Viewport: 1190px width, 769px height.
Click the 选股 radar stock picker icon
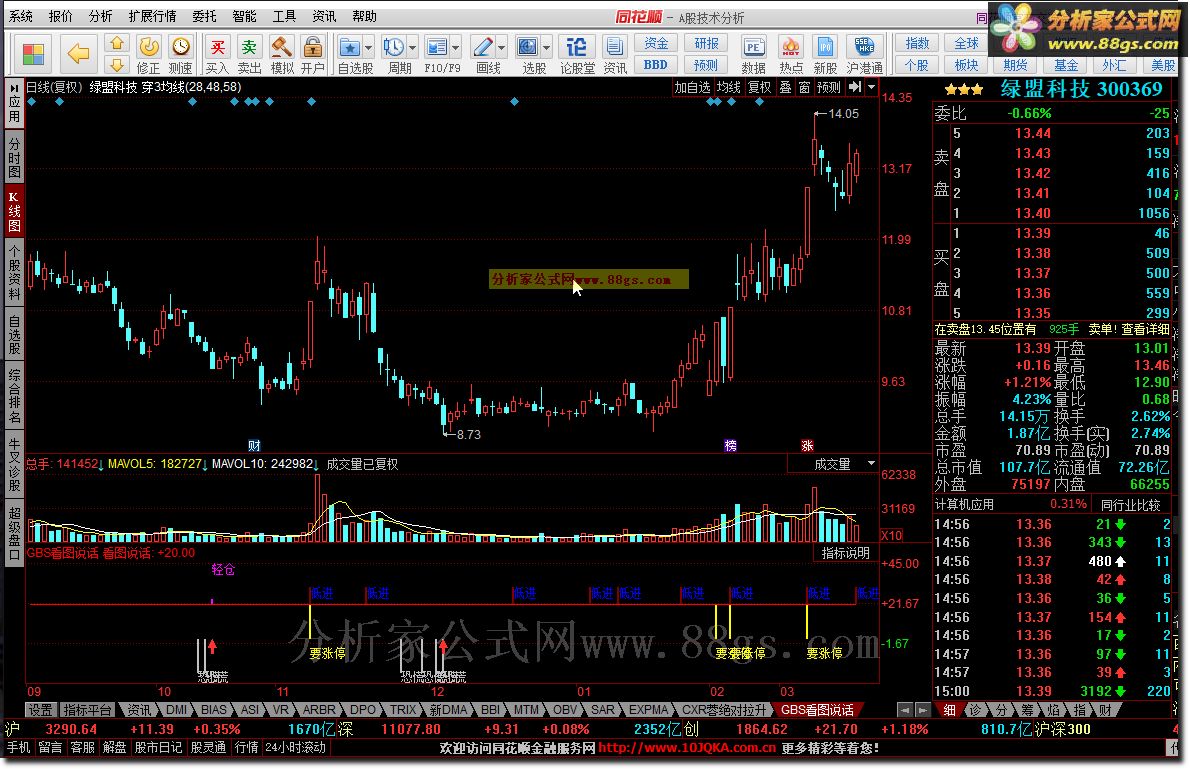pos(528,47)
